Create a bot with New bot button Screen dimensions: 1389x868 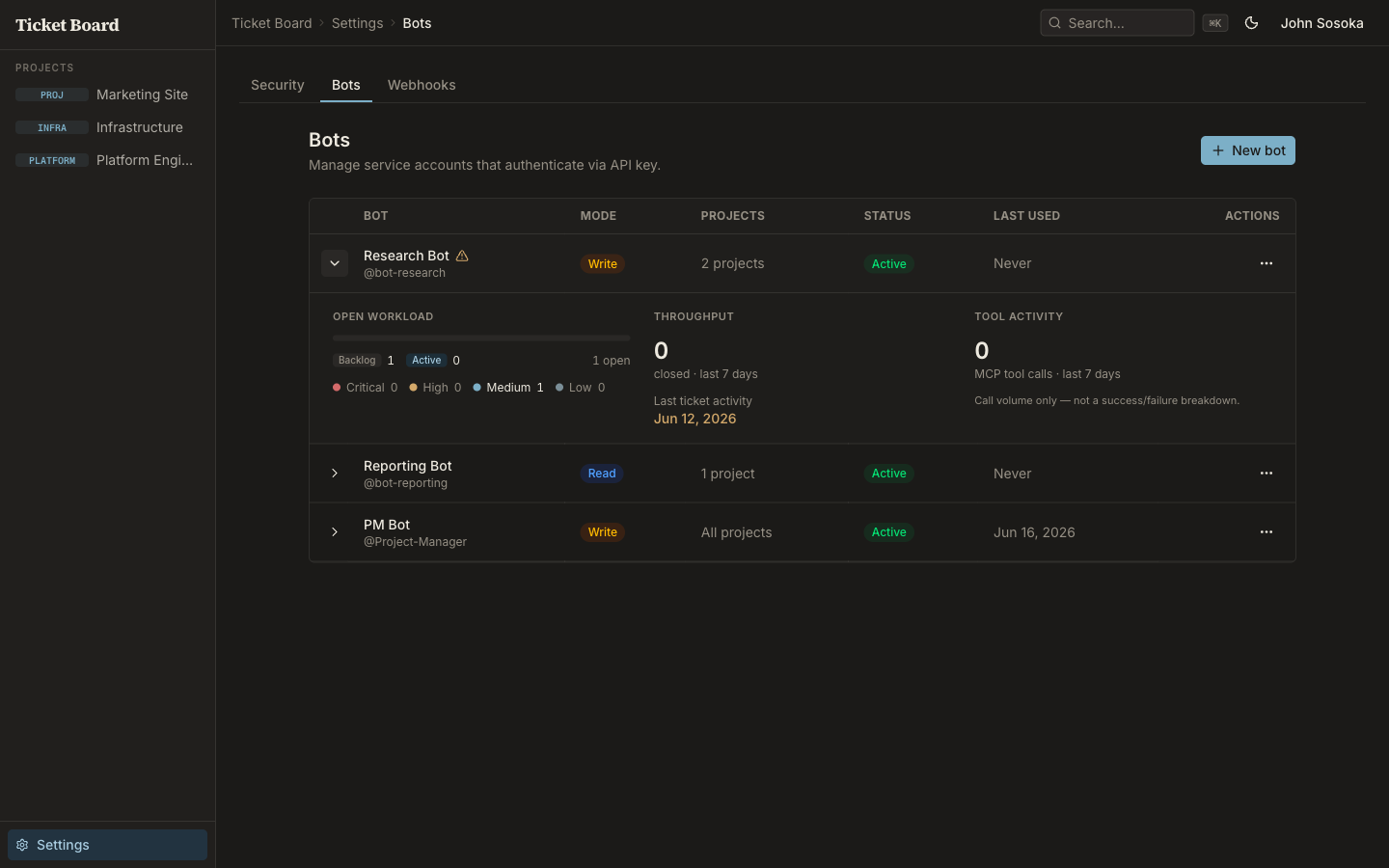[1248, 150]
